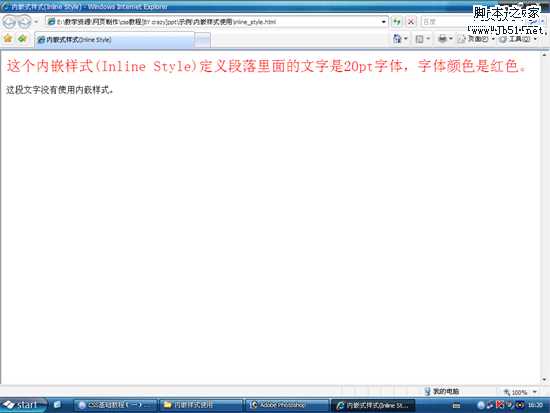Expand the Feeds dropdown arrow
This screenshot has height=413, width=550.
pyautogui.click(x=428, y=39)
